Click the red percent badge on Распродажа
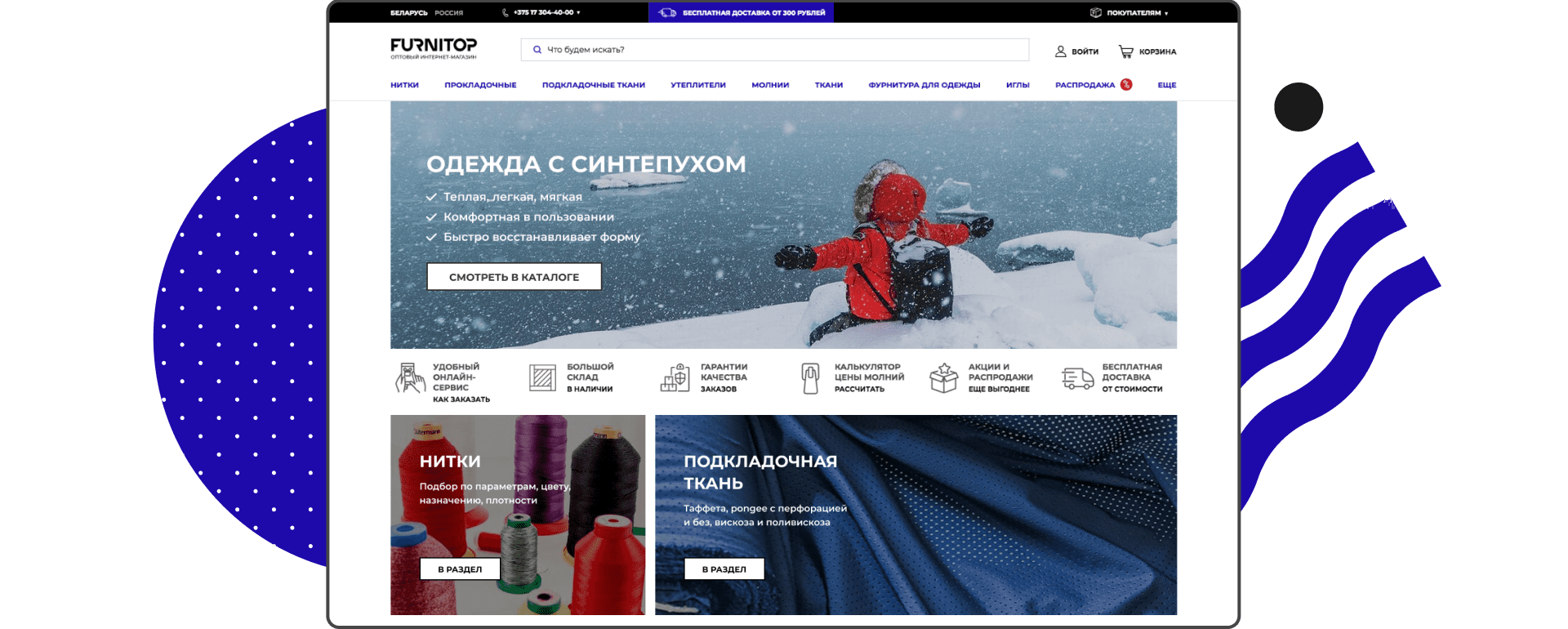Screen dimensions: 1568x629 [x=1126, y=84]
